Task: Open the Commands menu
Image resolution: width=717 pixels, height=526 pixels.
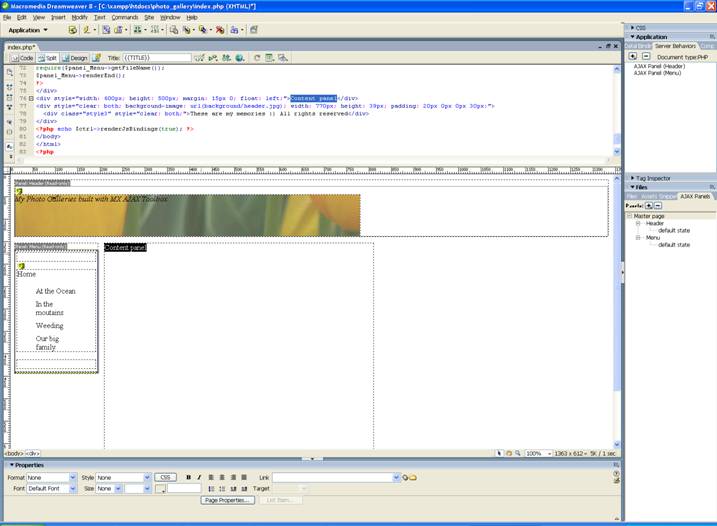Action: (124, 17)
